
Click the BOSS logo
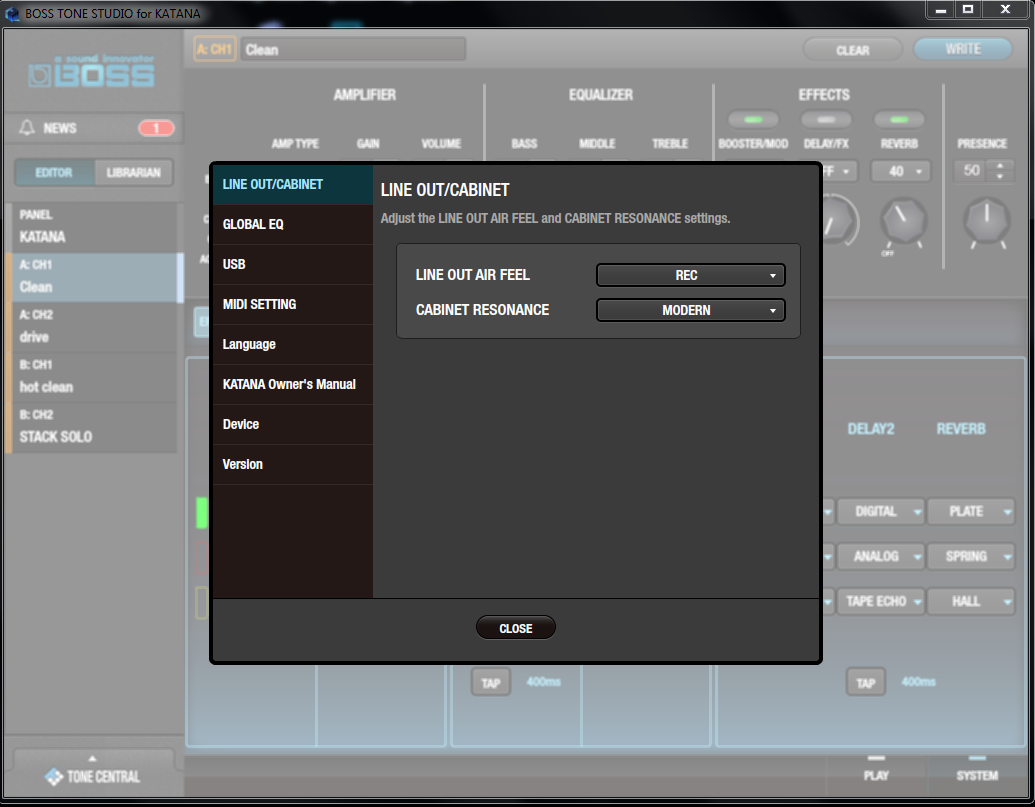tap(92, 72)
